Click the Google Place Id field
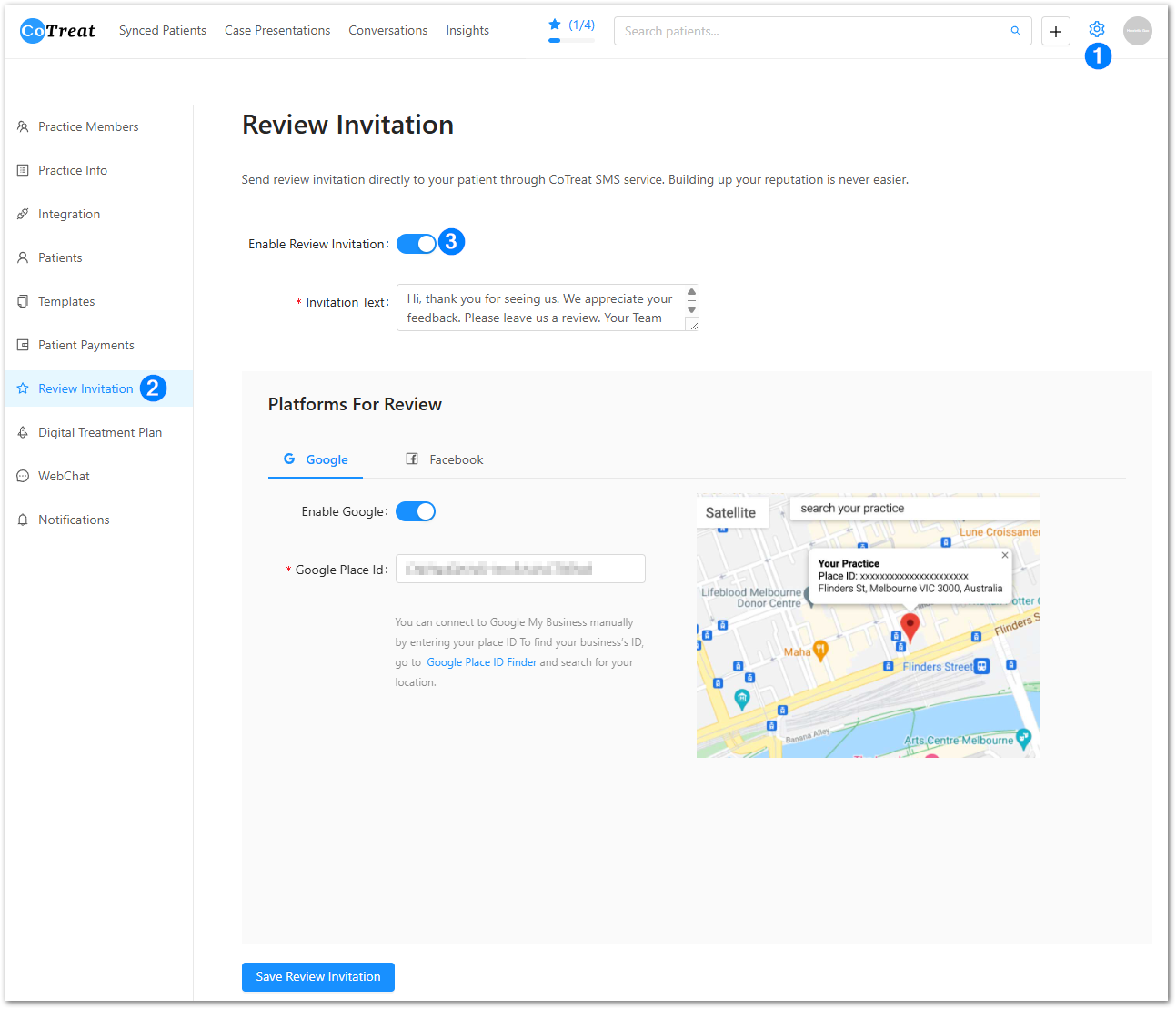 click(520, 569)
